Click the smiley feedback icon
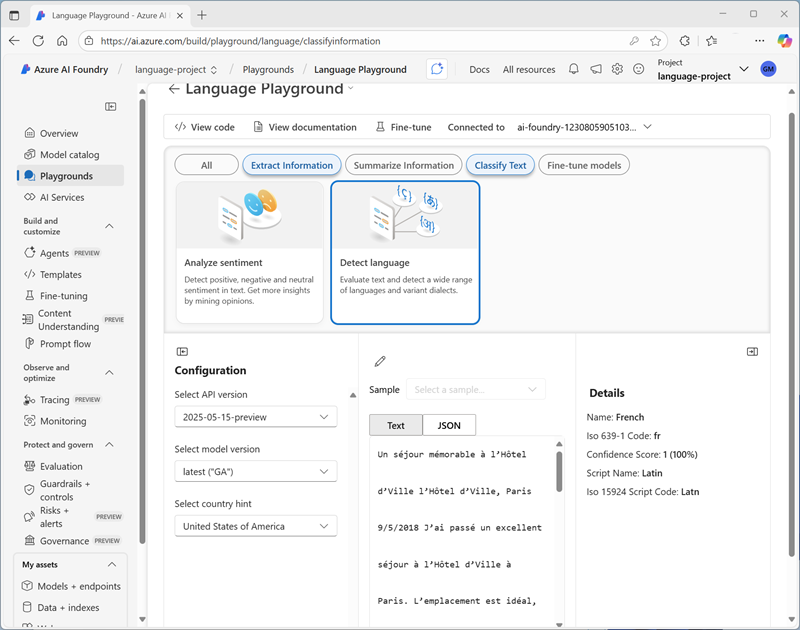This screenshot has width=800, height=630. tap(638, 69)
